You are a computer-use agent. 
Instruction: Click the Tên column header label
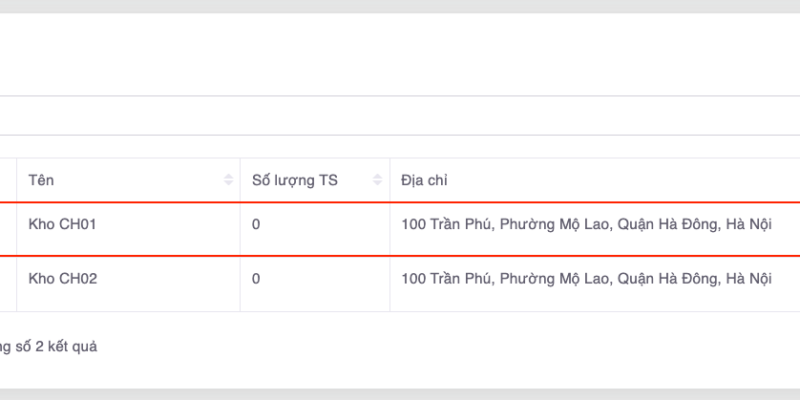coord(41,181)
